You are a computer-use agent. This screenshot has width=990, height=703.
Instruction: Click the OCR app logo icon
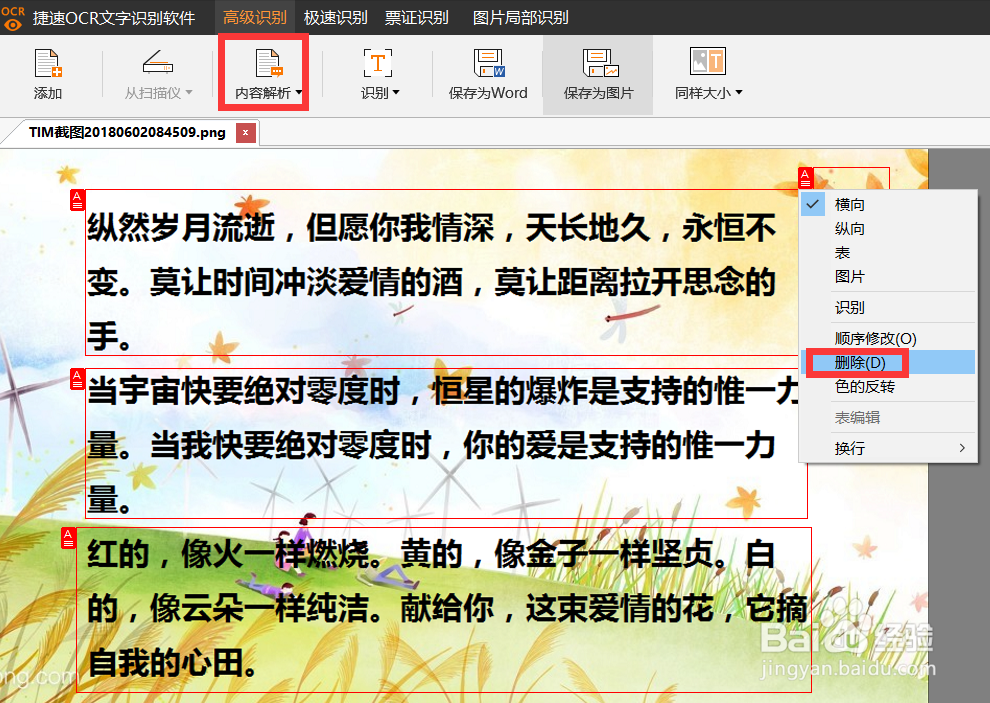tap(13, 18)
